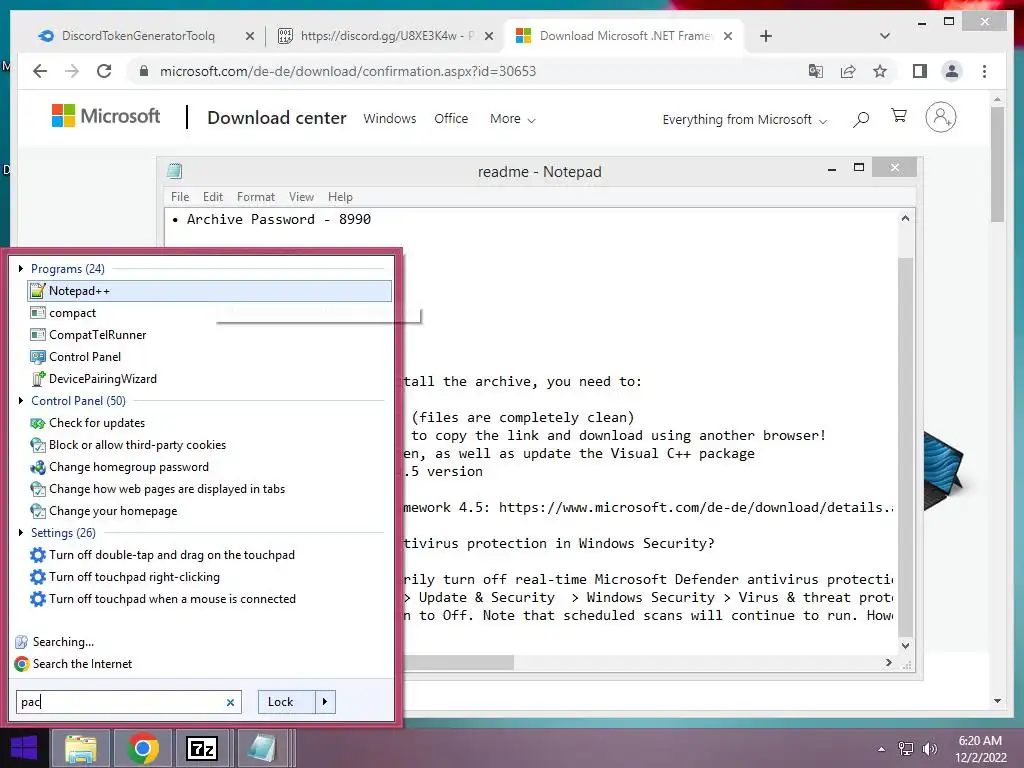This screenshot has width=1024, height=768.
Task: Click the network tray icon
Action: point(906,749)
